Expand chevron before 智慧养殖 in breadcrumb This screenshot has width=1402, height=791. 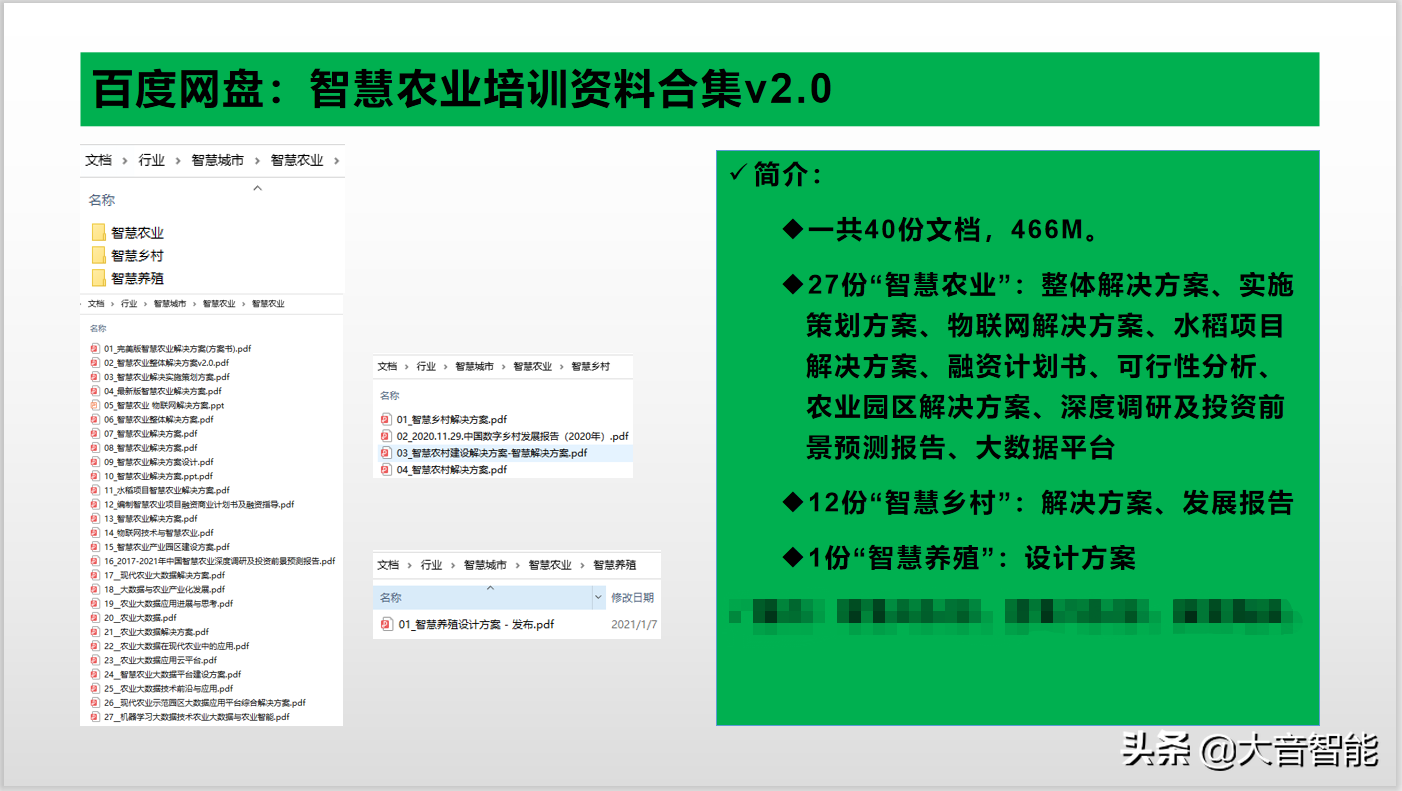coord(583,565)
